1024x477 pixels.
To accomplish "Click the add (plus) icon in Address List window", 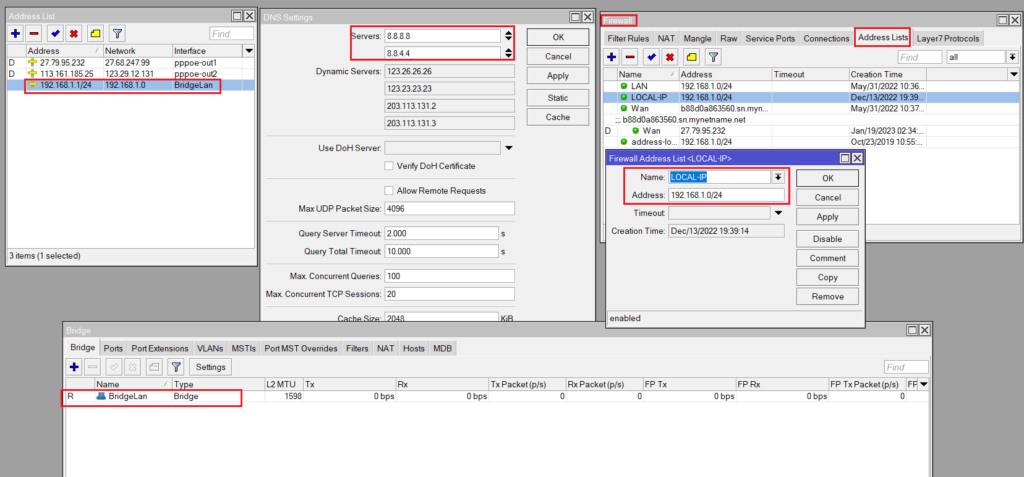I will (15, 34).
